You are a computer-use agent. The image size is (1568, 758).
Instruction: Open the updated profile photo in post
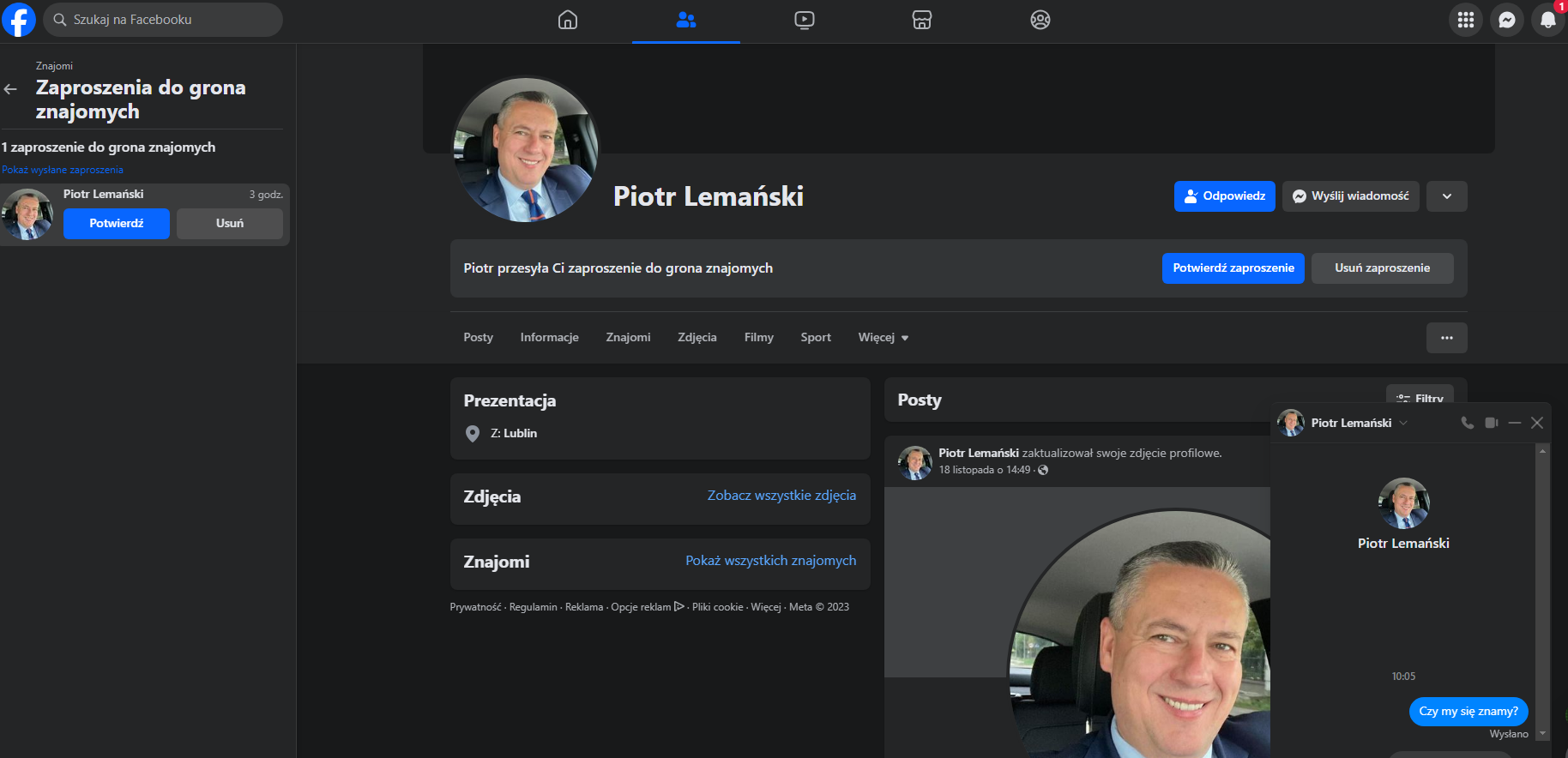1141,635
